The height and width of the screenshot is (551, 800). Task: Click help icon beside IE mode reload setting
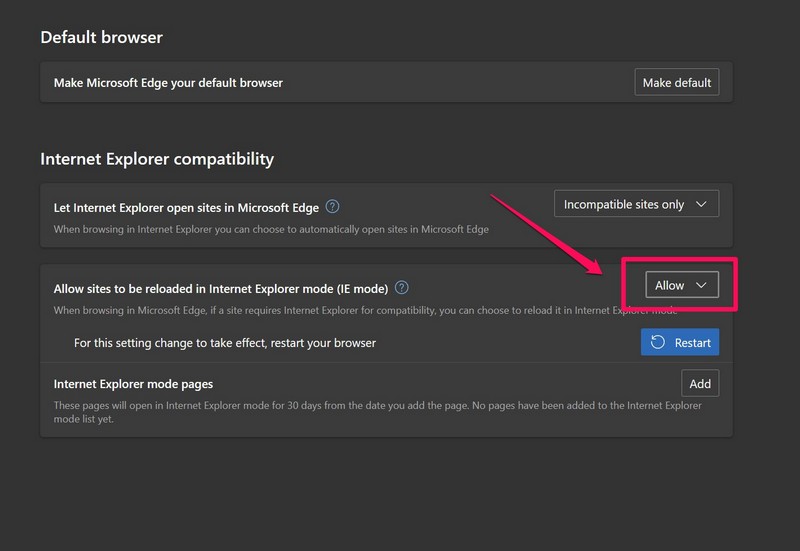[401, 288]
